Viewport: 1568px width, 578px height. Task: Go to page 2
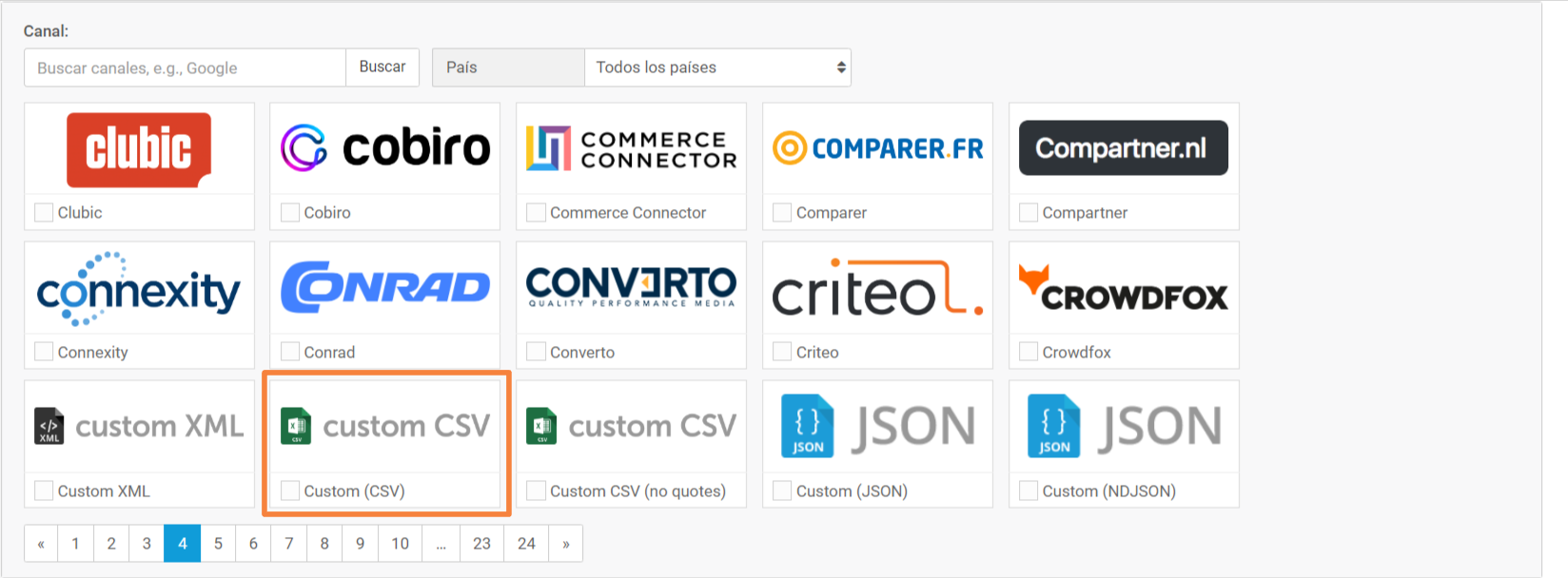(111, 544)
